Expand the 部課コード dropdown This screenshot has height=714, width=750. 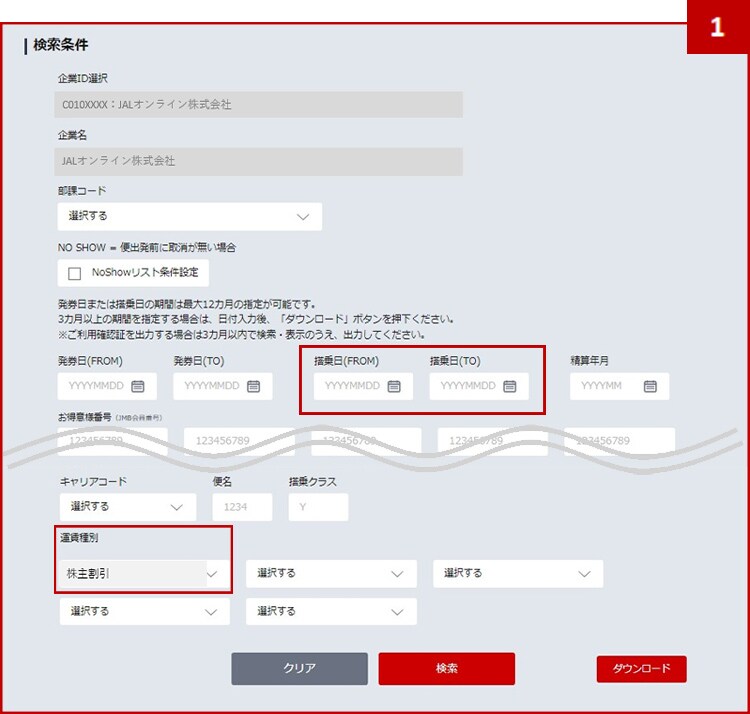(x=190, y=216)
